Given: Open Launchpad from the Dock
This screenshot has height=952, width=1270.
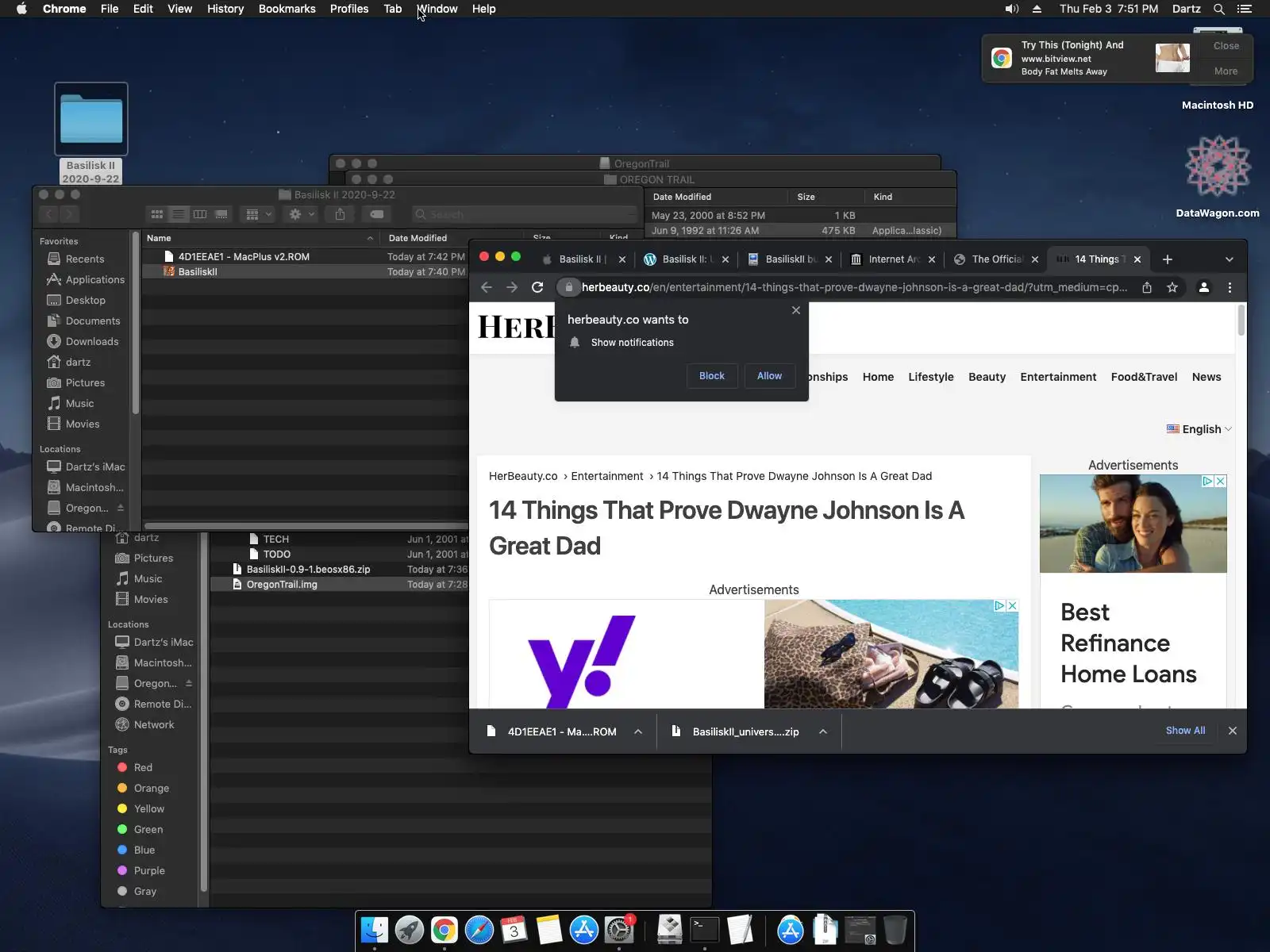Looking at the screenshot, I should [410, 930].
